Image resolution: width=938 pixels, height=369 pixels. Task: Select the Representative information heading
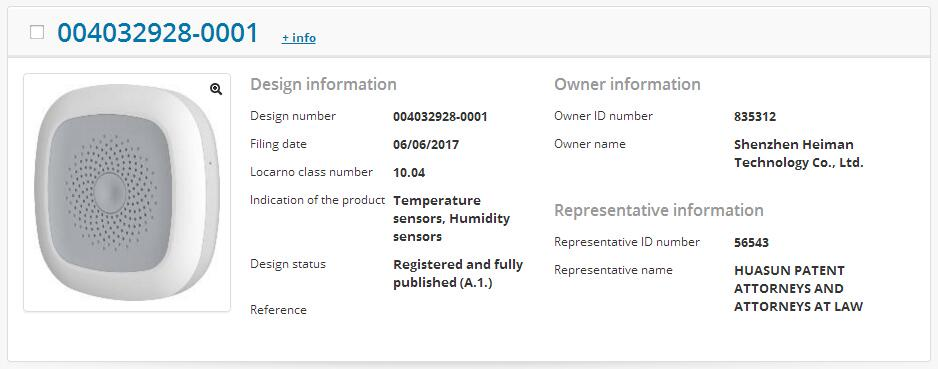[659, 211]
